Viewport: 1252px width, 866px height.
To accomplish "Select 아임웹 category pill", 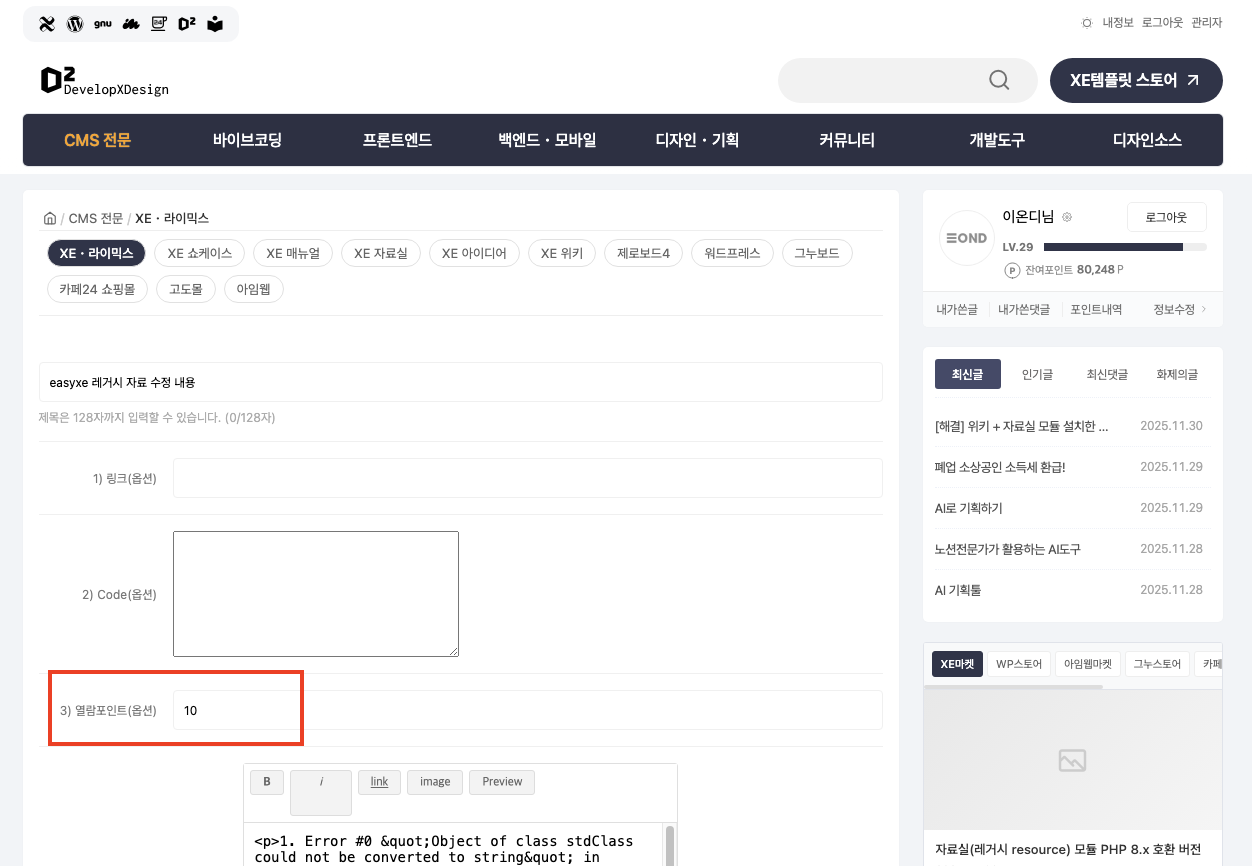I will tap(254, 289).
